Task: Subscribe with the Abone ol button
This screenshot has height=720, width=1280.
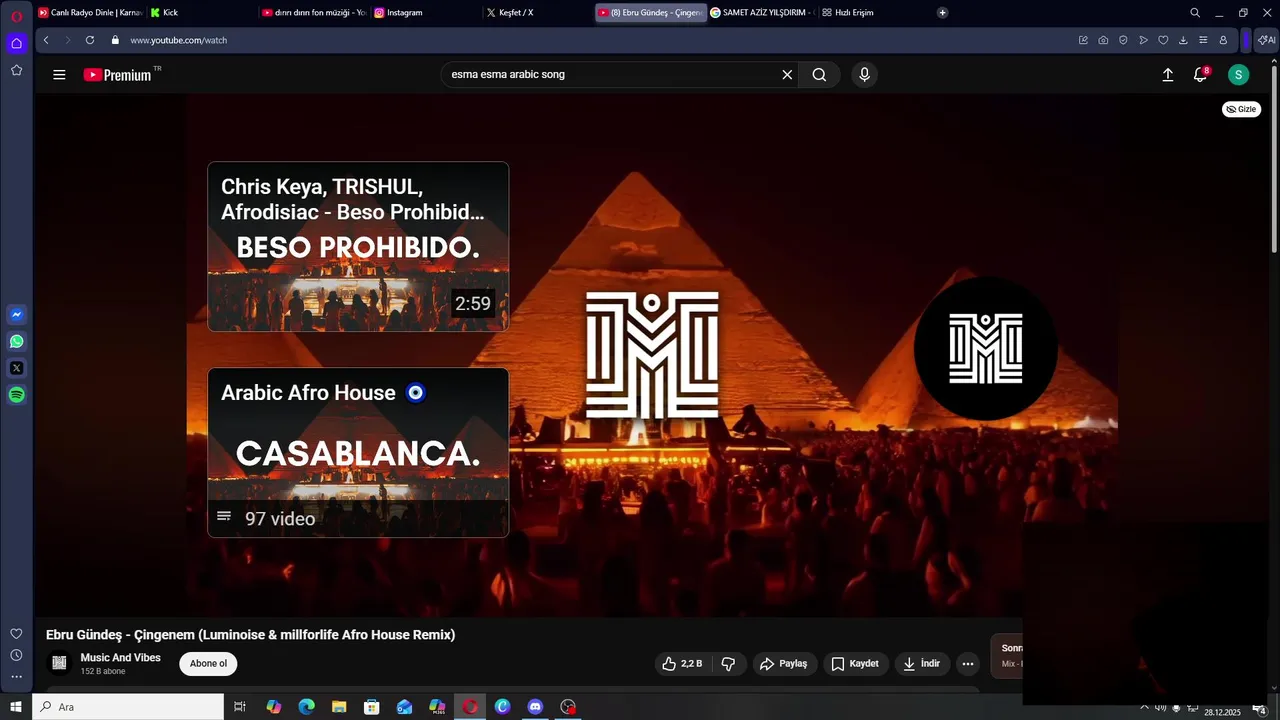Action: [x=208, y=664]
